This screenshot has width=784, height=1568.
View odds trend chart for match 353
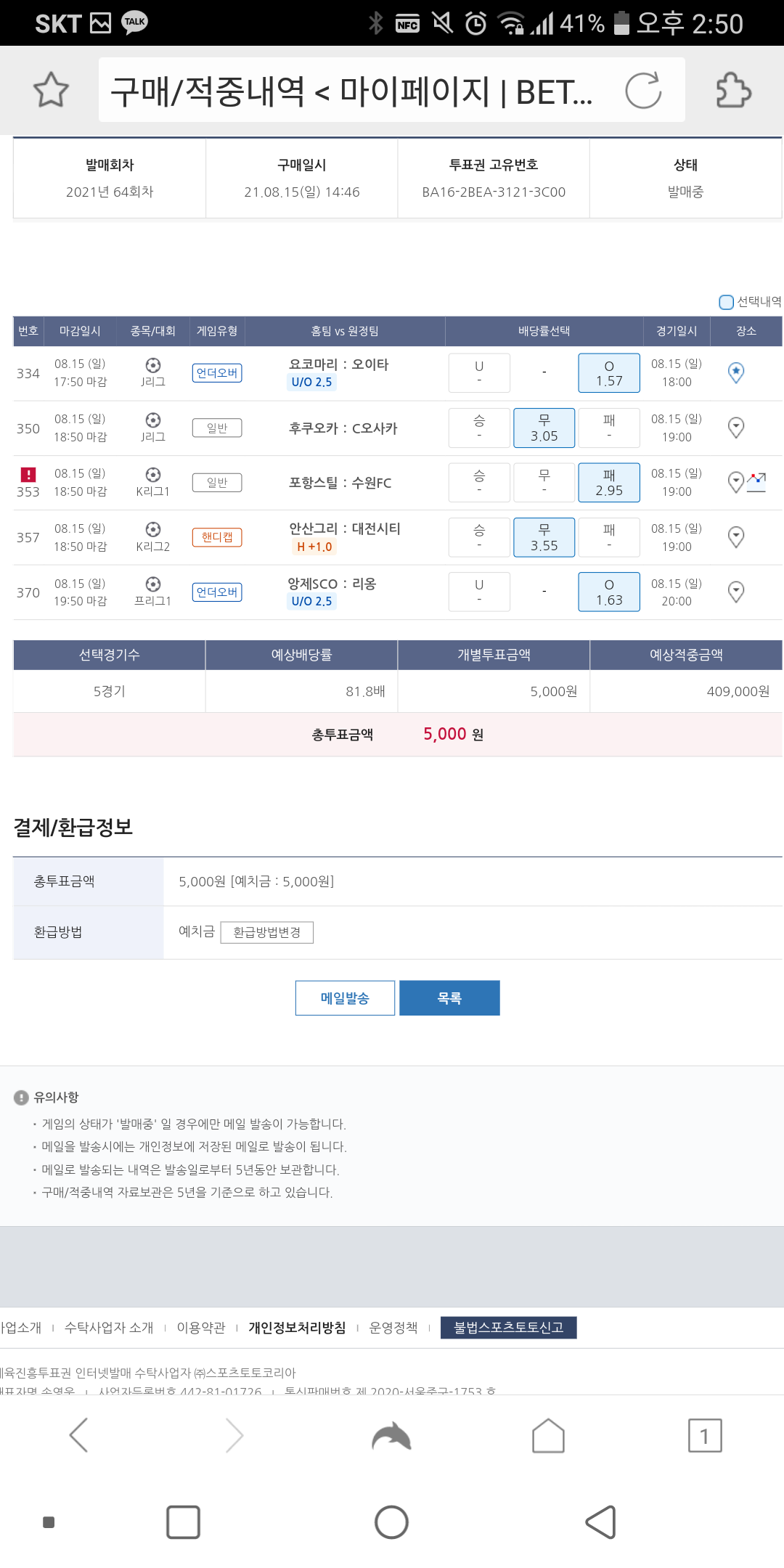pyautogui.click(x=756, y=482)
